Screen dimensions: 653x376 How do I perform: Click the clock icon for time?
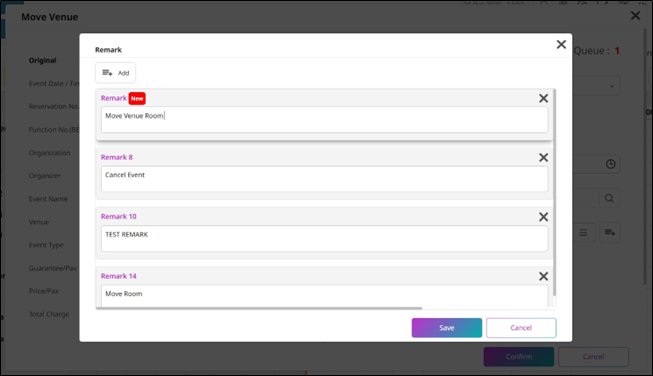coord(611,164)
